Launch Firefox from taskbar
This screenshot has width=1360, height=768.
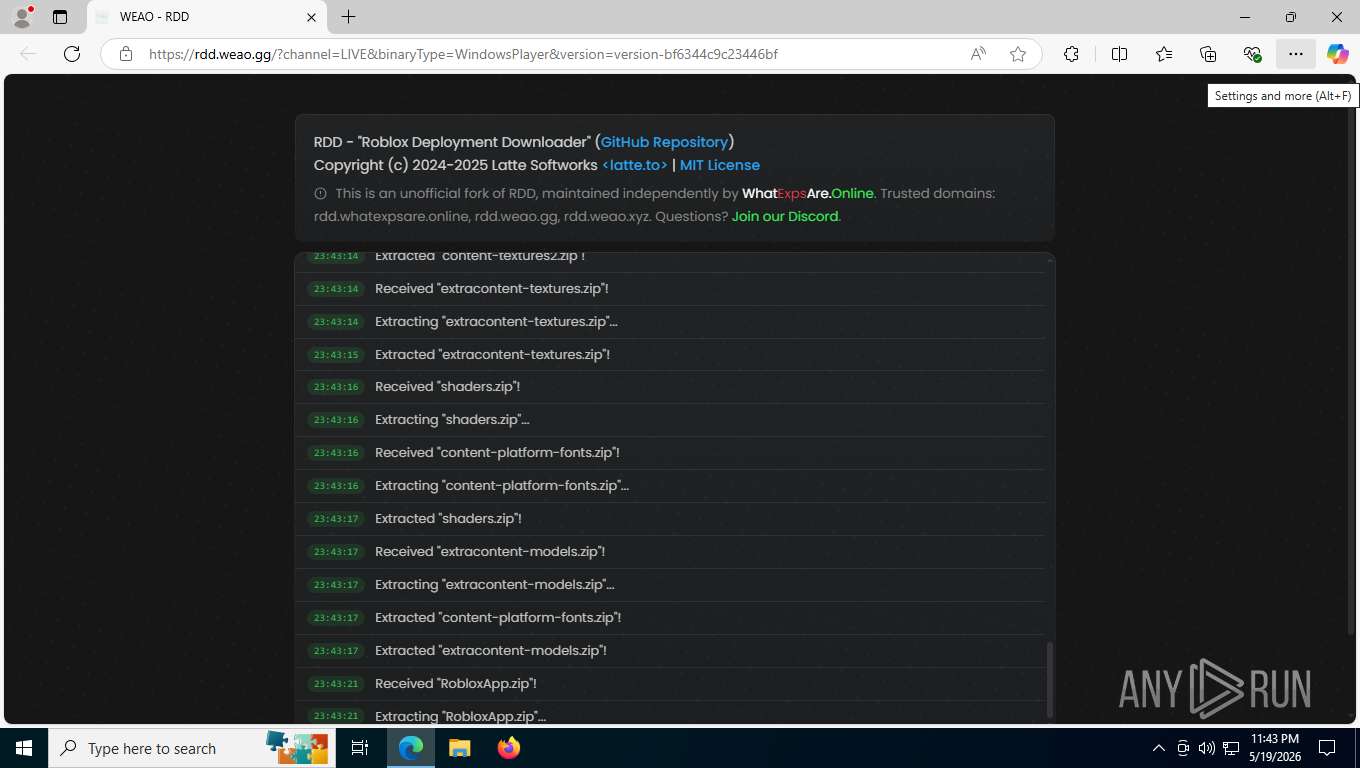click(508, 748)
